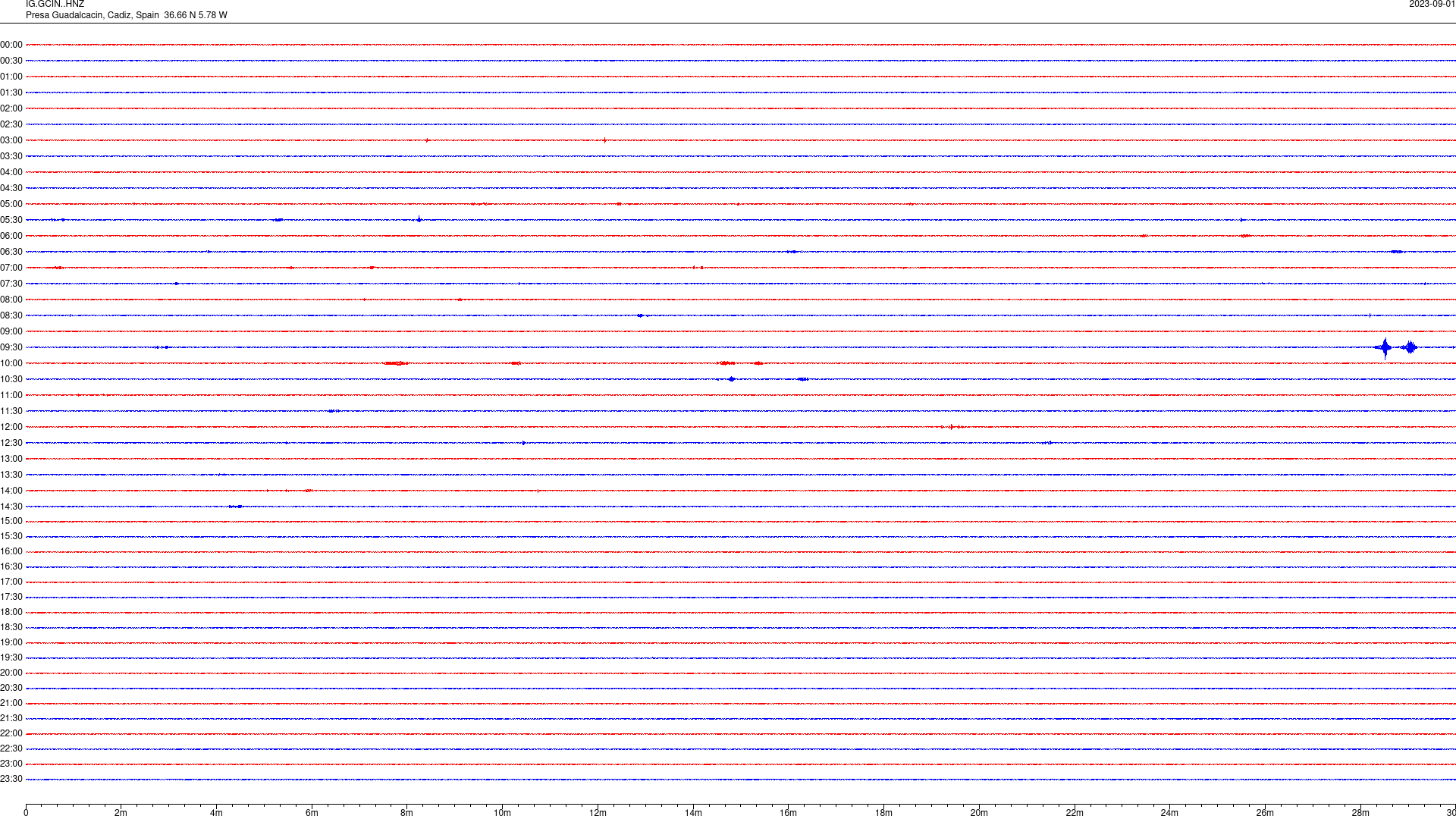Image resolution: width=1456 pixels, height=819 pixels.
Task: Select the 04:30 trace time label
Action: [11, 188]
